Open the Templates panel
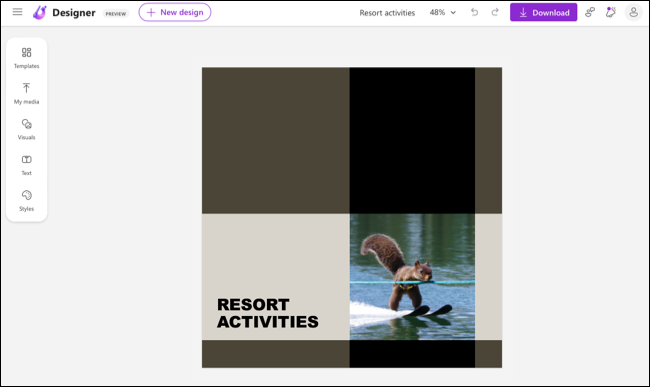650x387 pixels. pos(27,58)
